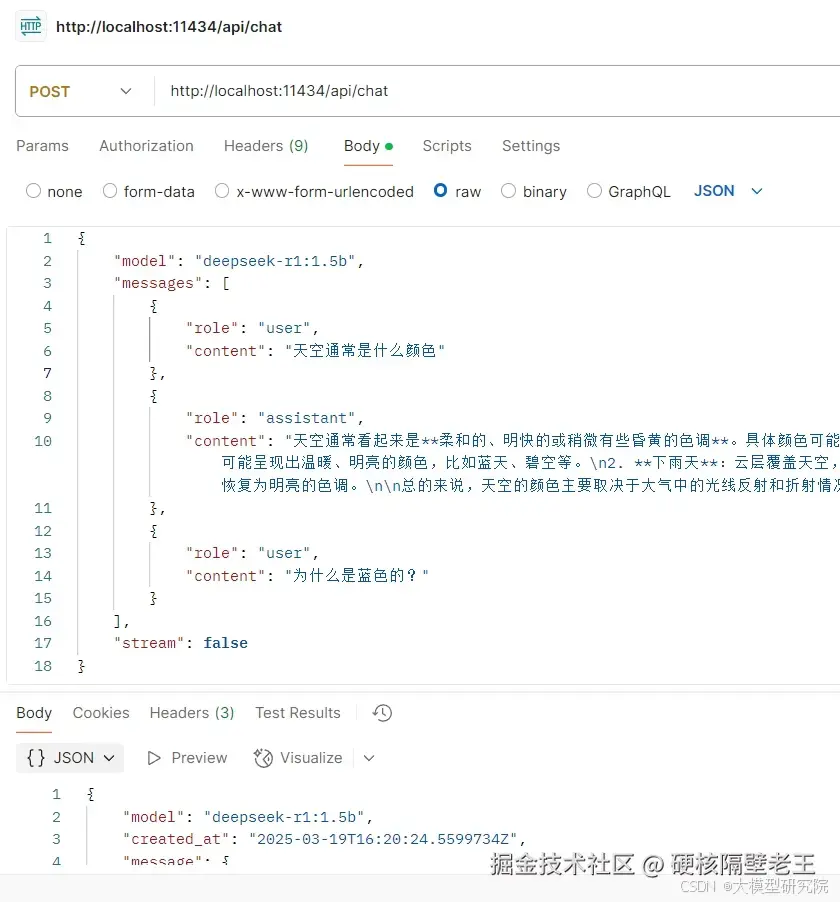This screenshot has height=902, width=840.
Task: Select the raw body option
Action: pyautogui.click(x=440, y=190)
